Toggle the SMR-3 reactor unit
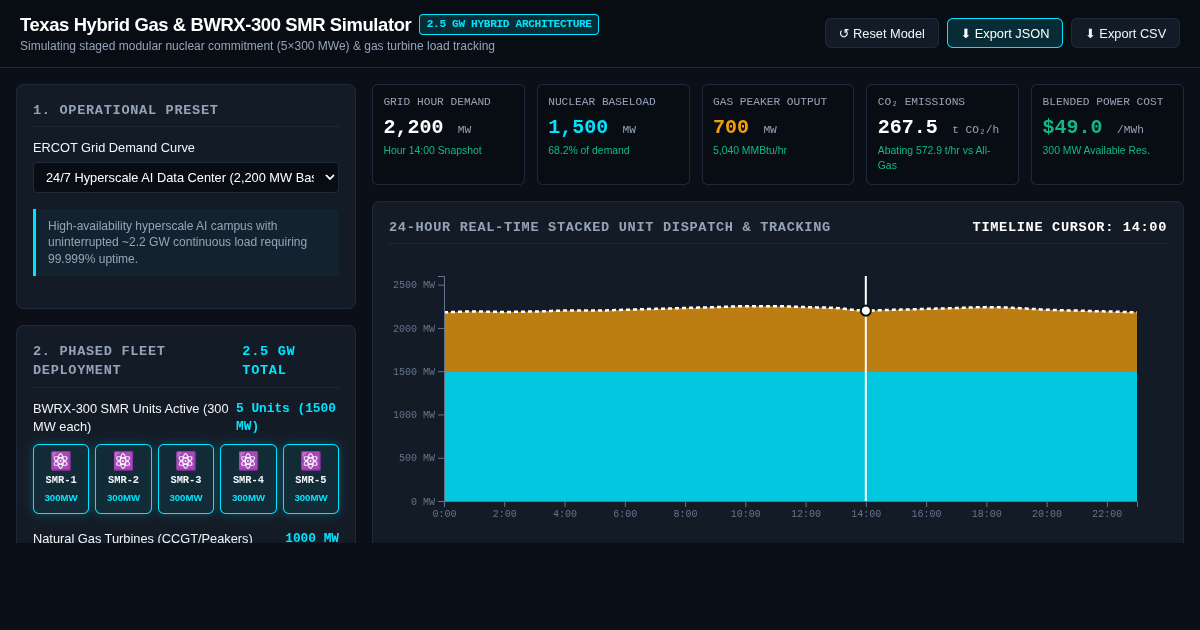The height and width of the screenshot is (630, 1200). click(186, 479)
